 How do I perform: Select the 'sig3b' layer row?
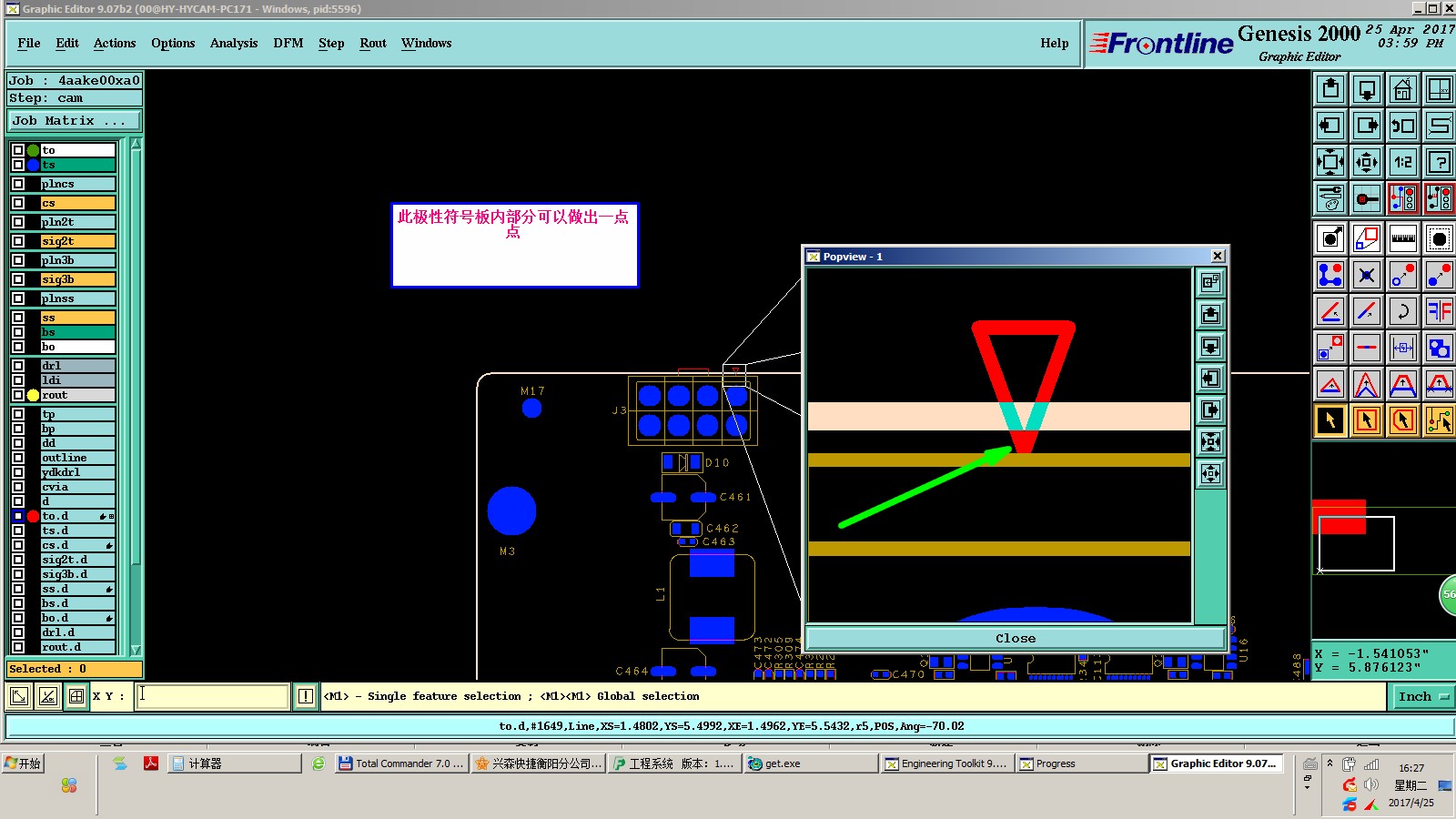click(77, 279)
